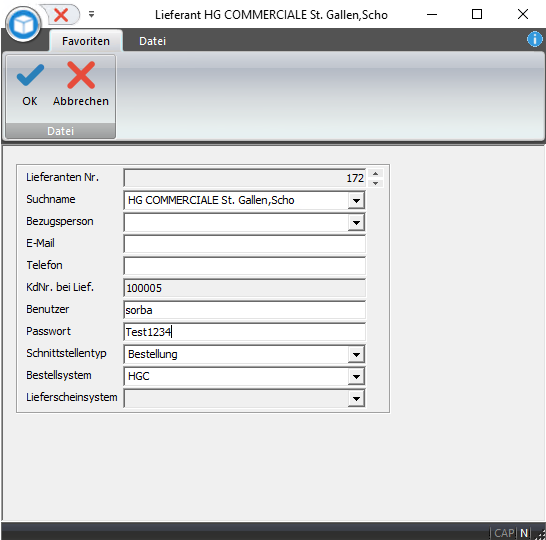Increase Lieferanten Nr. with the up arrow
The image size is (546, 540).
point(375,173)
